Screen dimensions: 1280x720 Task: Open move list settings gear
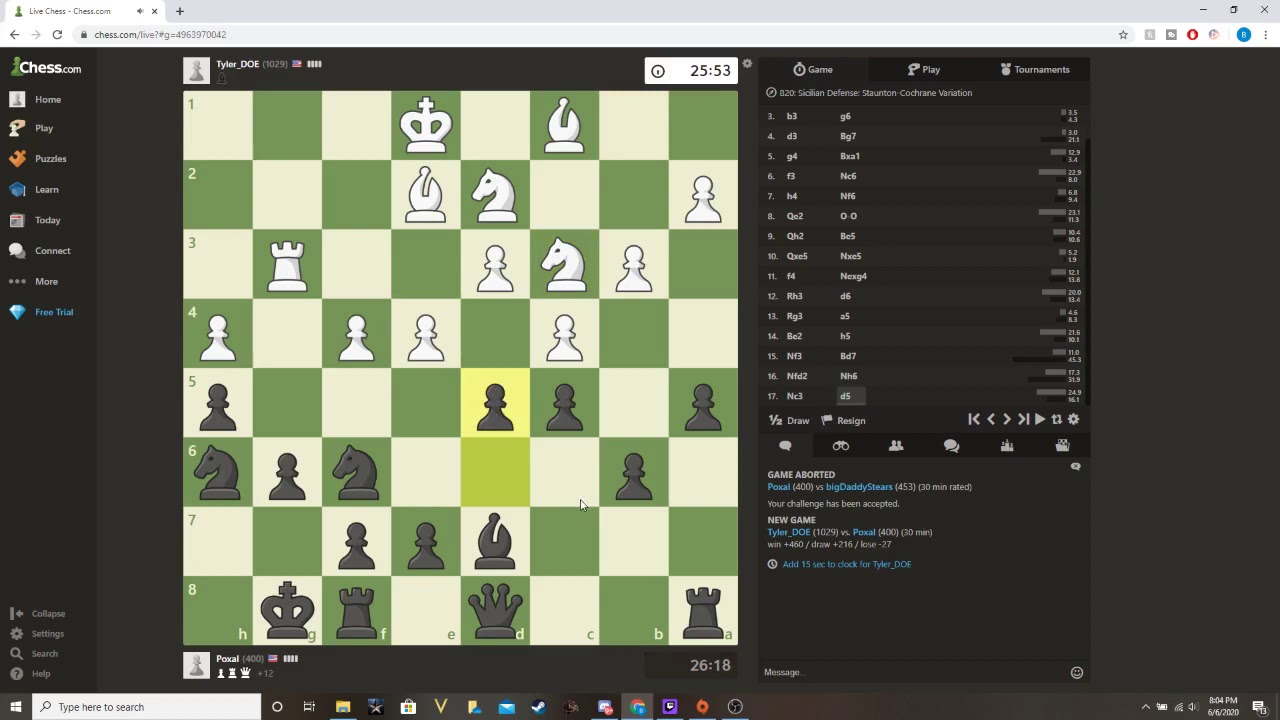coord(1074,420)
